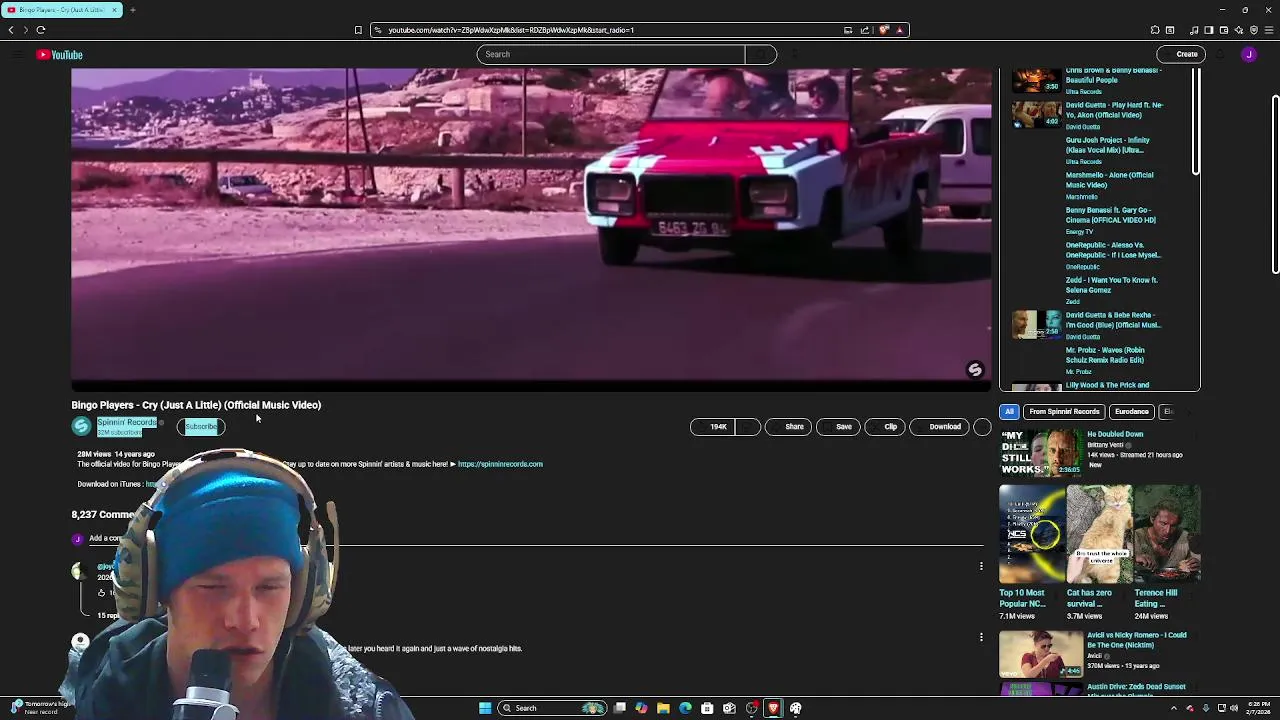Open Top 10 Most Popular NCS short
Viewport: 1280px width, 720px height.
[x=1031, y=534]
